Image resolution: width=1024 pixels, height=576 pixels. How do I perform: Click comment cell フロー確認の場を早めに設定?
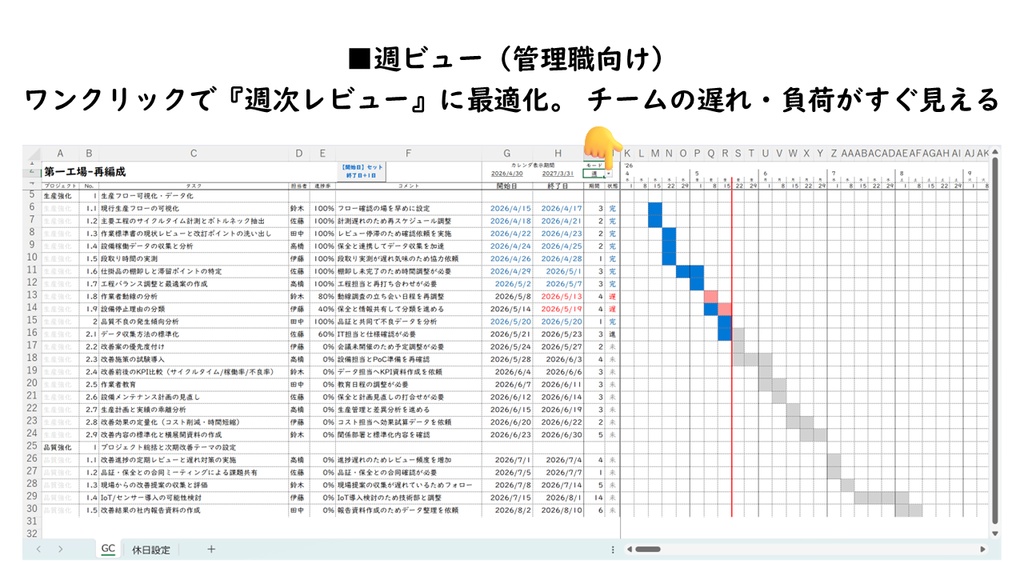coord(409,208)
